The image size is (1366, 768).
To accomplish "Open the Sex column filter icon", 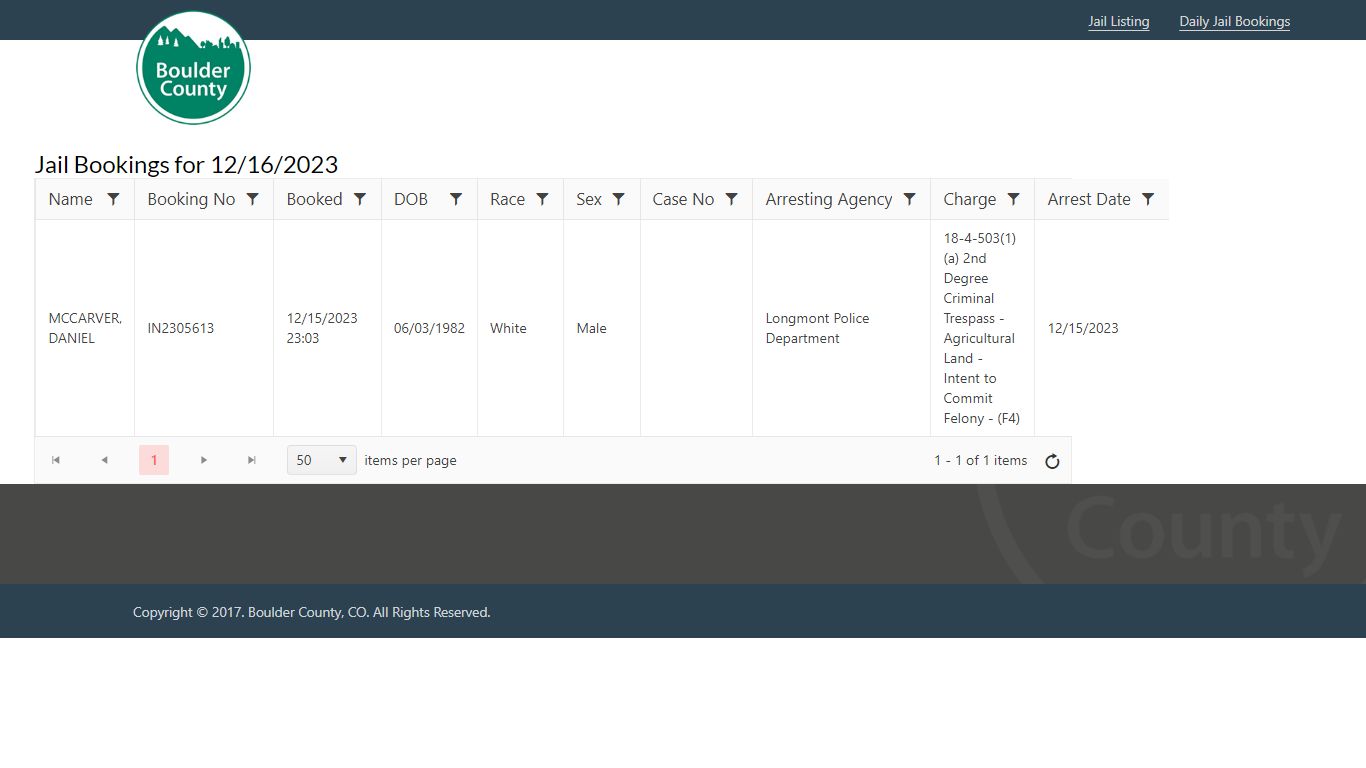I will point(619,199).
